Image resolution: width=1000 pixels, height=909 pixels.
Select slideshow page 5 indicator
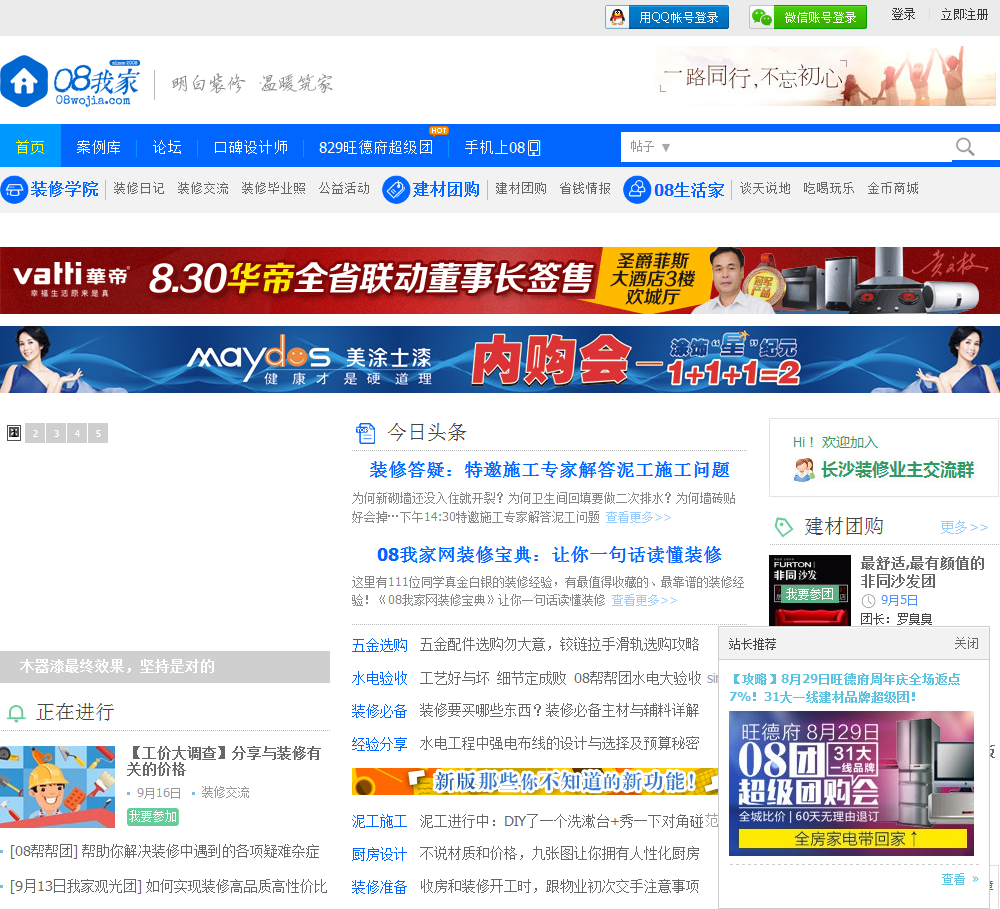click(x=98, y=433)
